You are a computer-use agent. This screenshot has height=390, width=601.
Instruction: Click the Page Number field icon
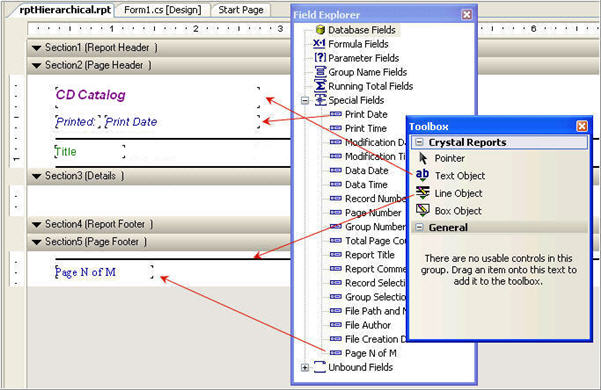click(336, 212)
